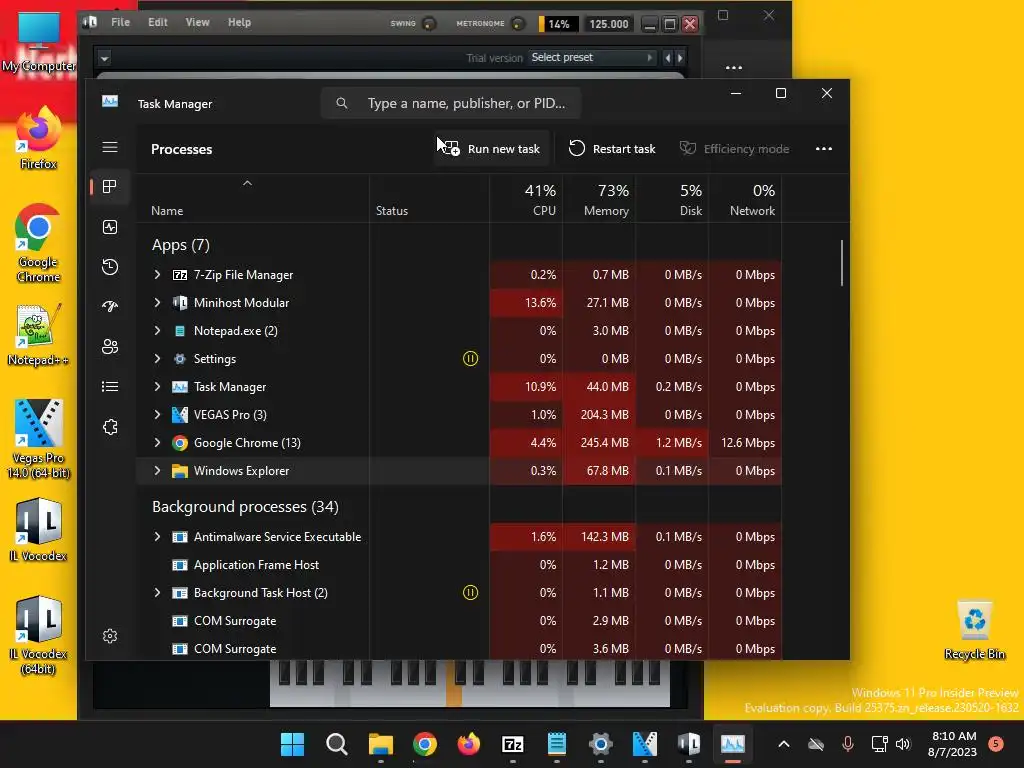Select the Application Frame Host process row
The height and width of the screenshot is (768, 1024).
(x=459, y=564)
